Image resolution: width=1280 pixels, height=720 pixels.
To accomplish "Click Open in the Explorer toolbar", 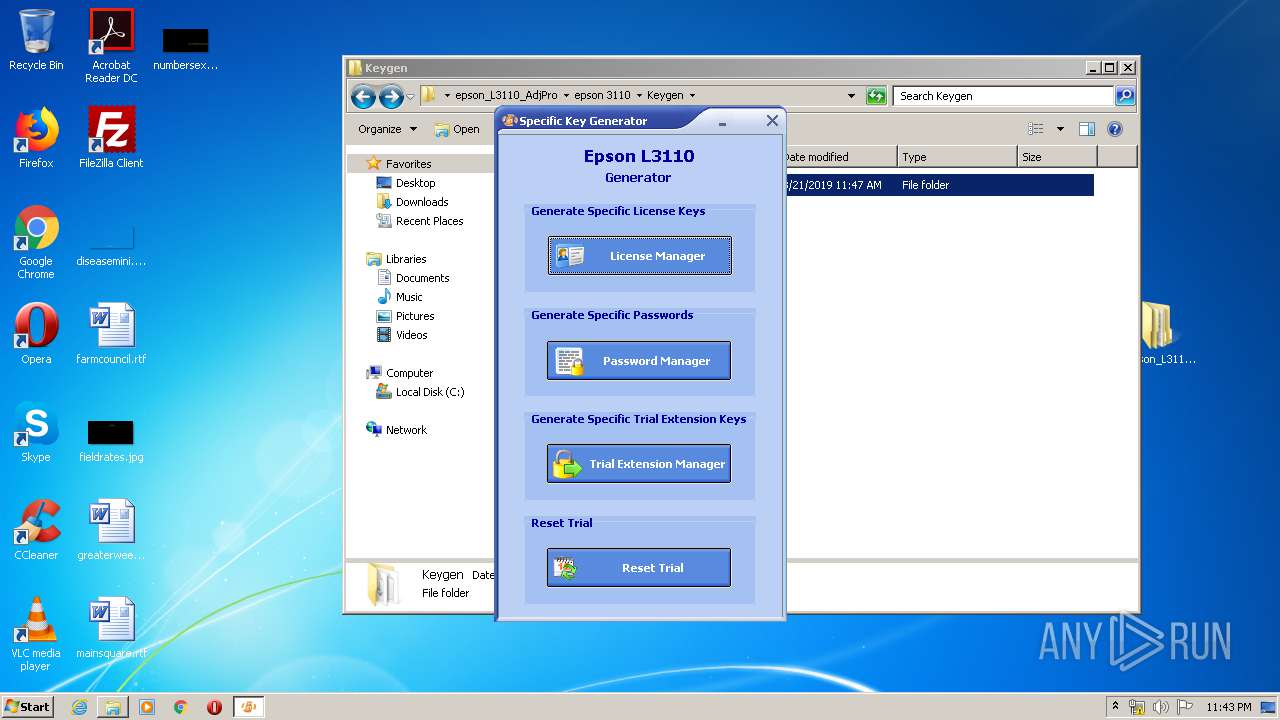I will tap(457, 129).
